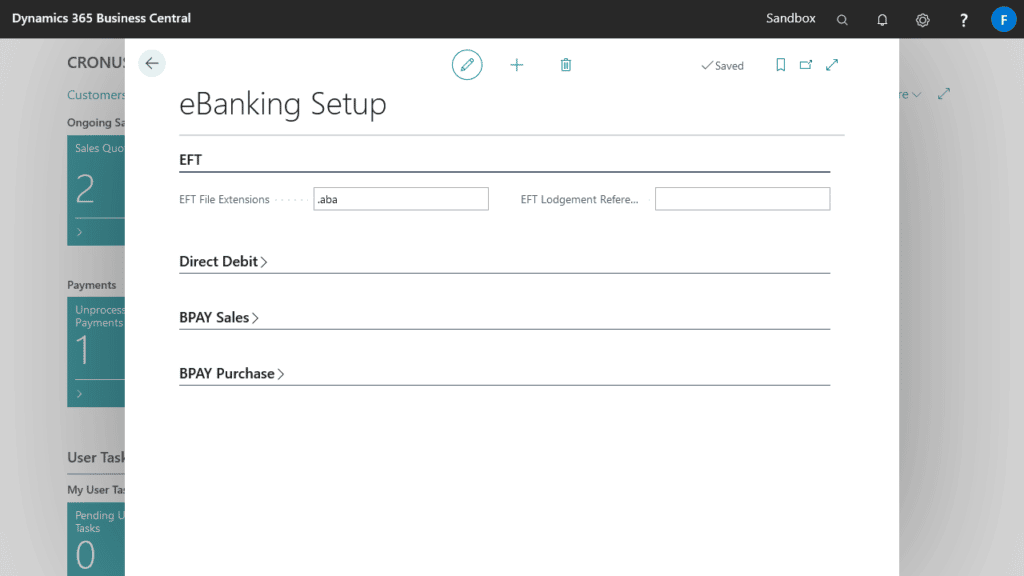Bookmark this page using the bookmark icon
This screenshot has width=1024, height=576.
[x=780, y=64]
